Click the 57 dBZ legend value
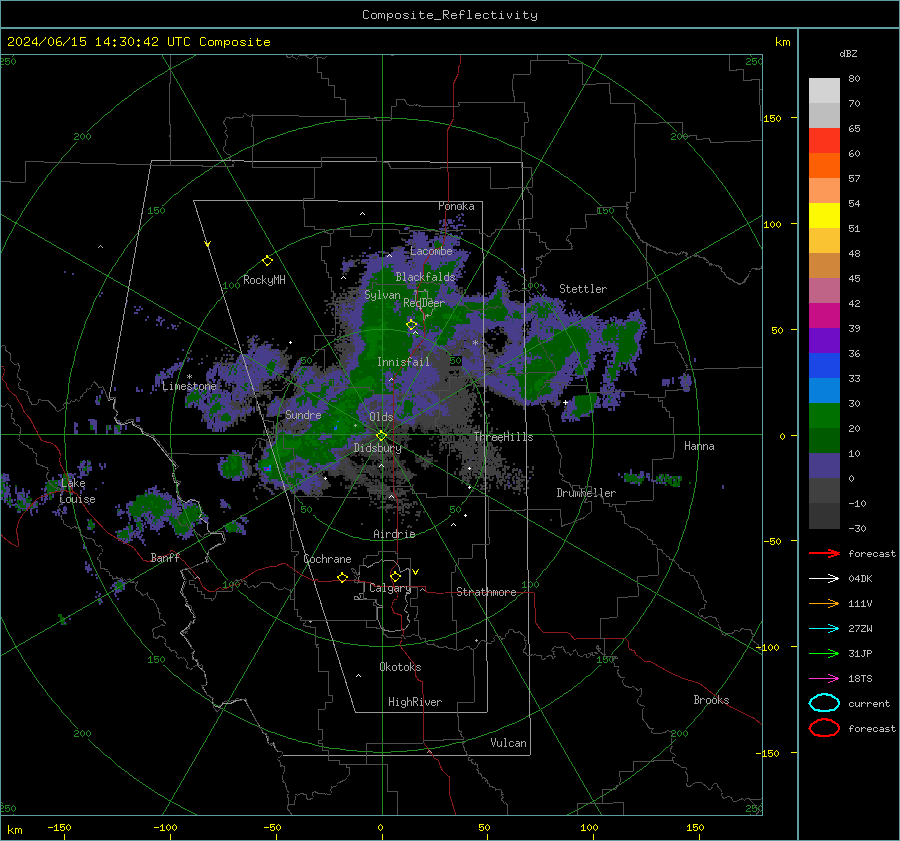Image resolution: width=900 pixels, height=841 pixels. pyautogui.click(x=854, y=179)
